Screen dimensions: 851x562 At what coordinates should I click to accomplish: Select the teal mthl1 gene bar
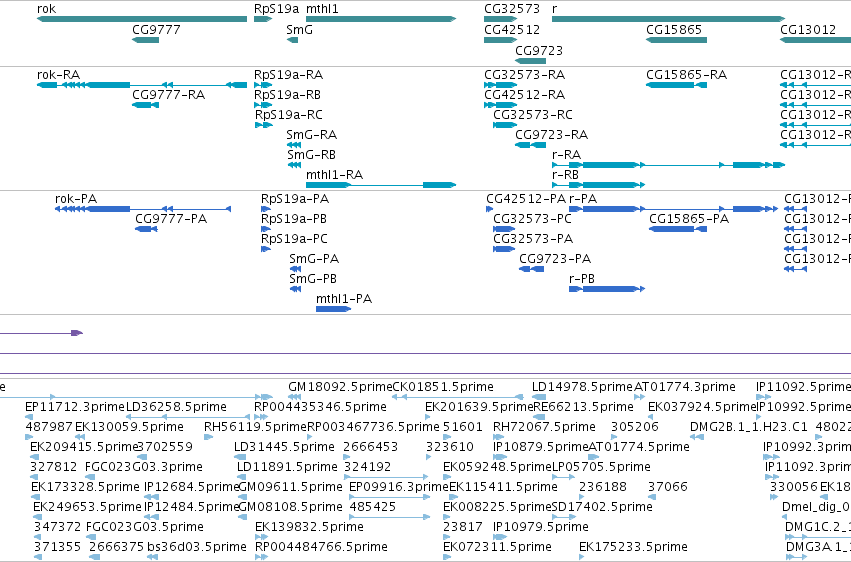[x=381, y=19]
